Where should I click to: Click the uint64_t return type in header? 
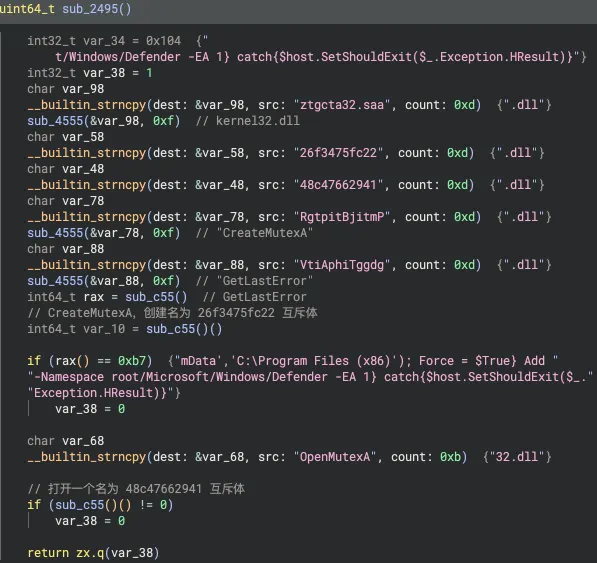click(27, 8)
